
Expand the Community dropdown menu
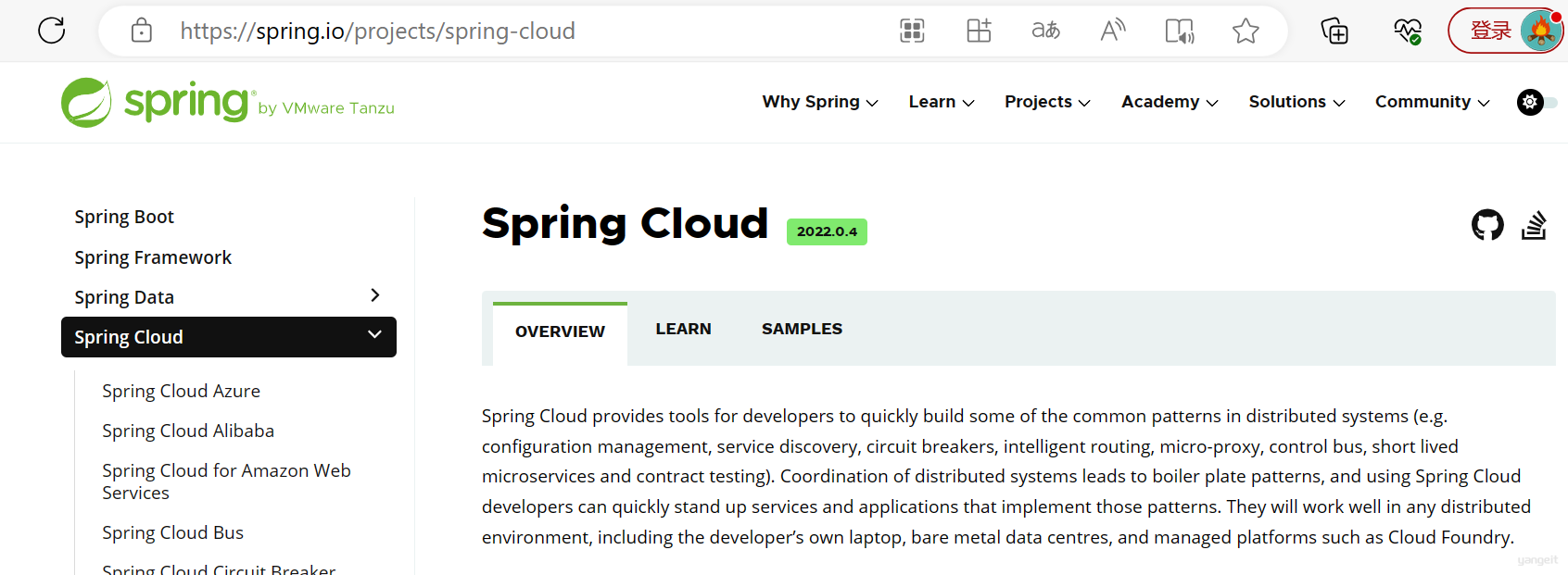pos(1433,102)
